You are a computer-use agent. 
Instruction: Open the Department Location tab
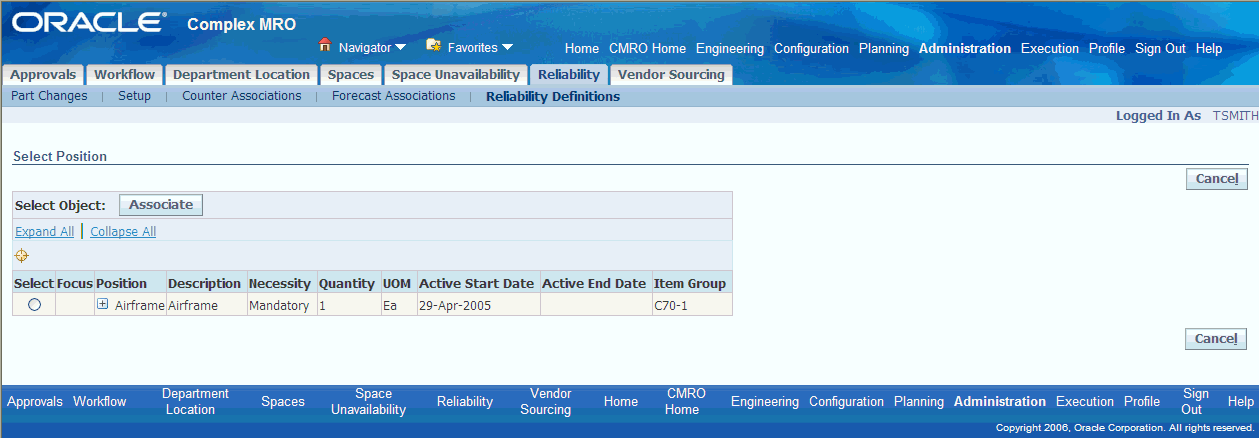point(241,75)
